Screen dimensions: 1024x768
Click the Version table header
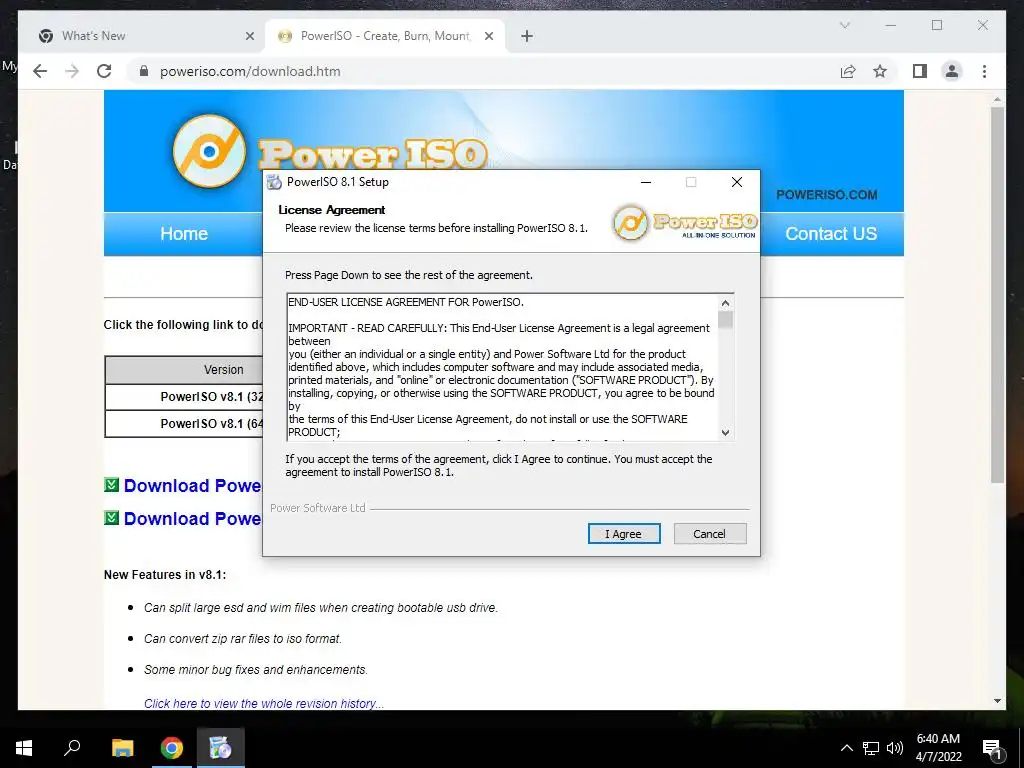tap(184, 370)
